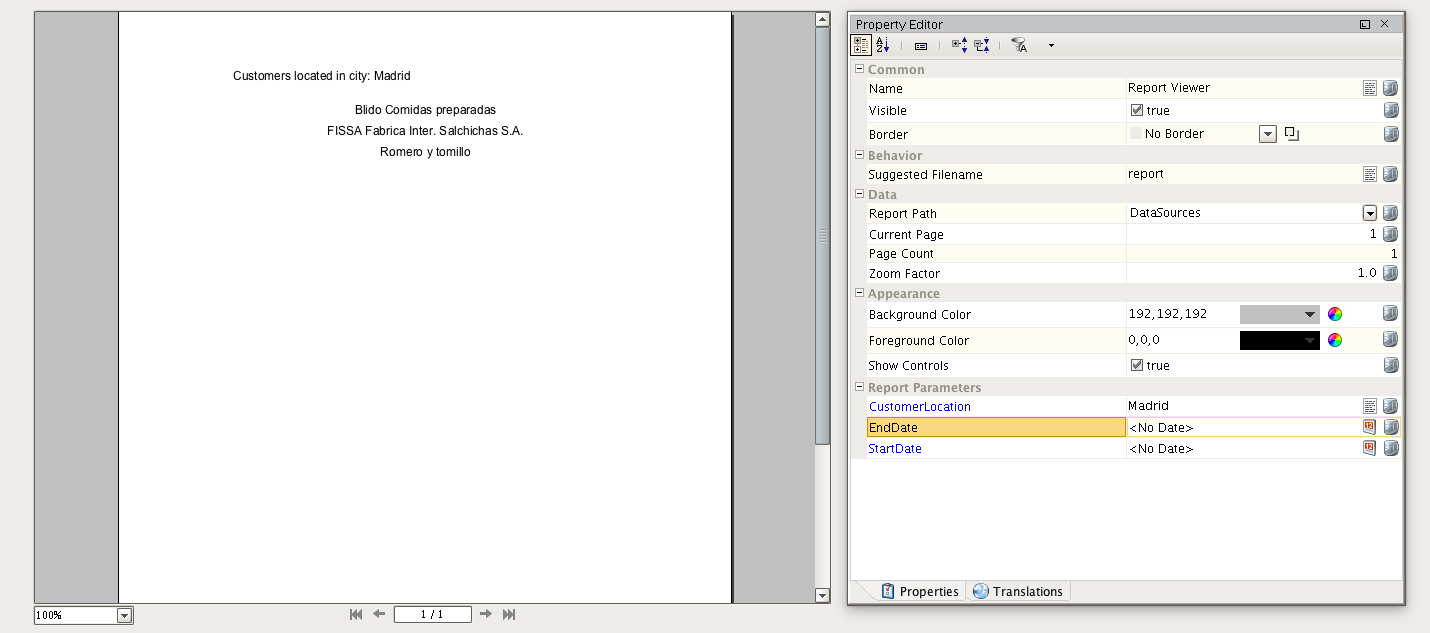This screenshot has width=1430, height=633.
Task: Click the expand all properties icon
Action: coord(958,45)
